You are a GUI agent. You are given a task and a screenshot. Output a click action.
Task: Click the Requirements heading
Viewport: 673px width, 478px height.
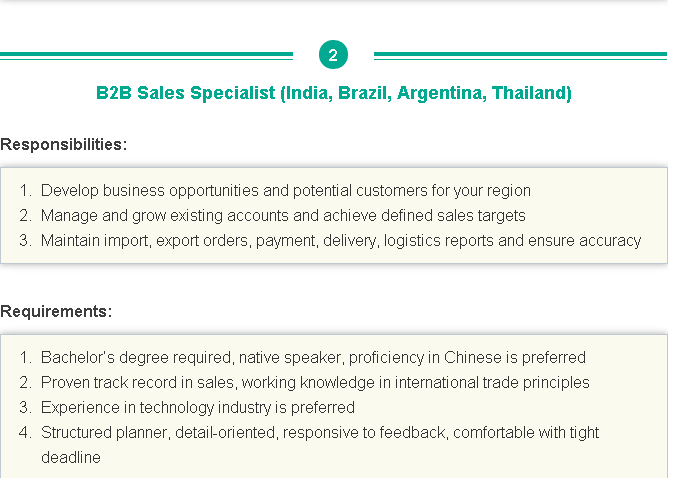click(x=56, y=311)
